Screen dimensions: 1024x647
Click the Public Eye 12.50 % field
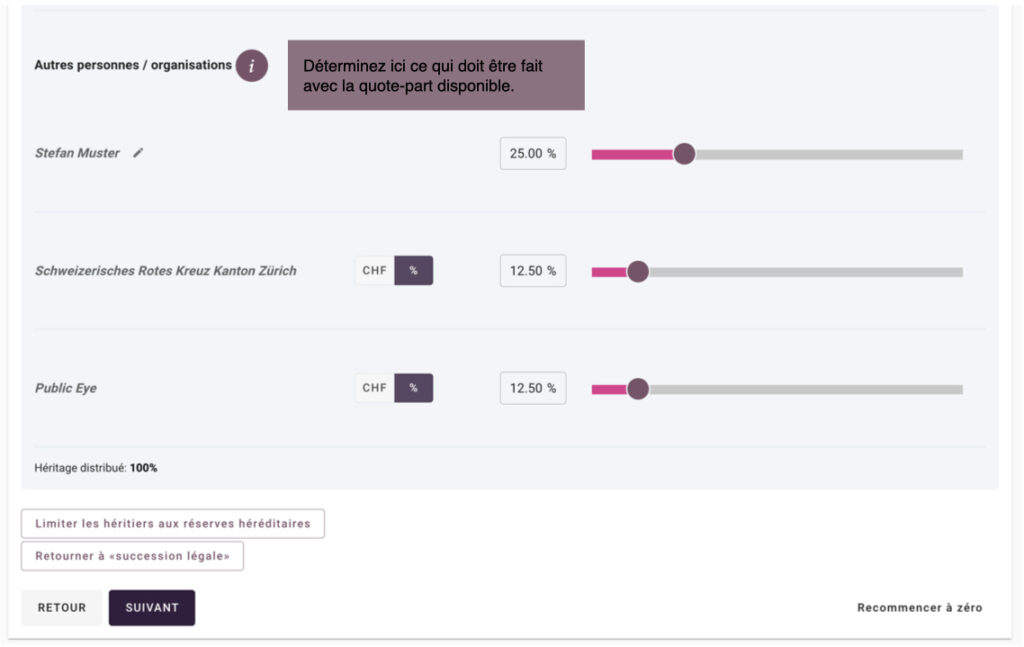click(532, 388)
